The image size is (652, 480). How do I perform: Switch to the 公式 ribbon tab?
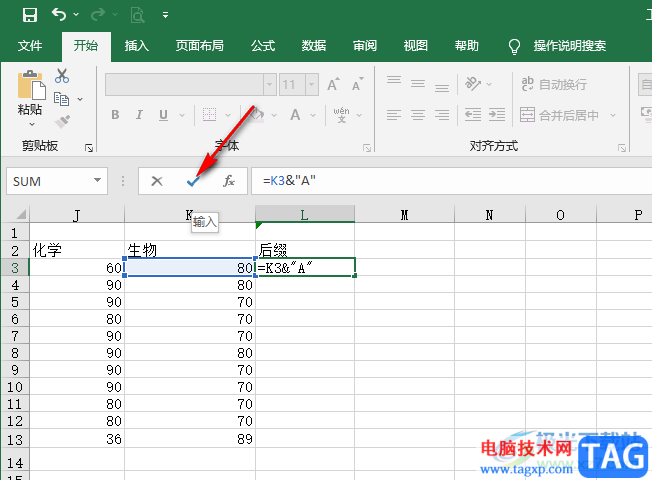tap(263, 45)
